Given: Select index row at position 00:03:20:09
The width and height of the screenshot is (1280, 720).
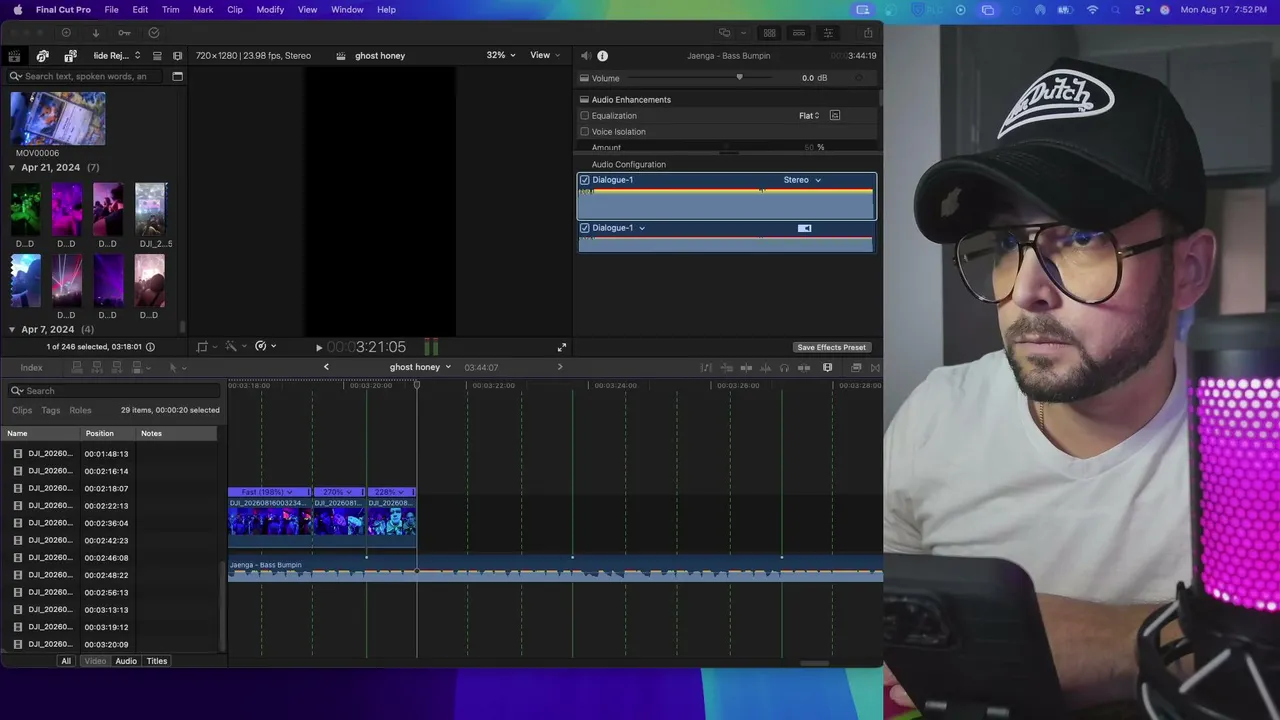Looking at the screenshot, I should pyautogui.click(x=110, y=645).
